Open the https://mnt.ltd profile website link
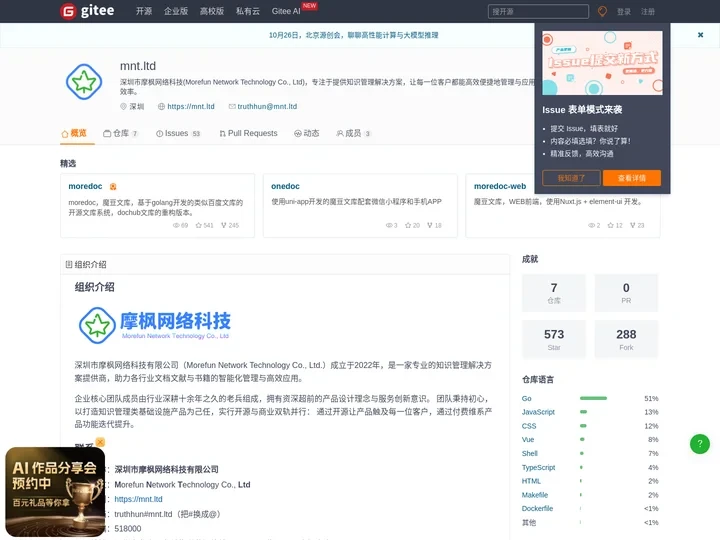 (x=191, y=107)
